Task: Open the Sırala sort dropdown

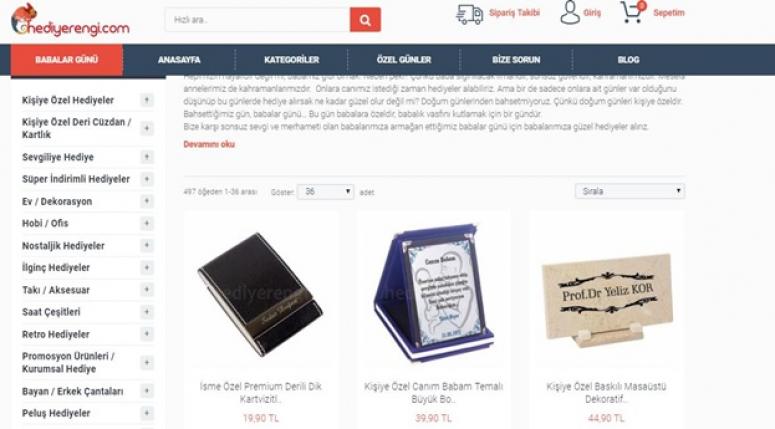Action: pos(630,191)
